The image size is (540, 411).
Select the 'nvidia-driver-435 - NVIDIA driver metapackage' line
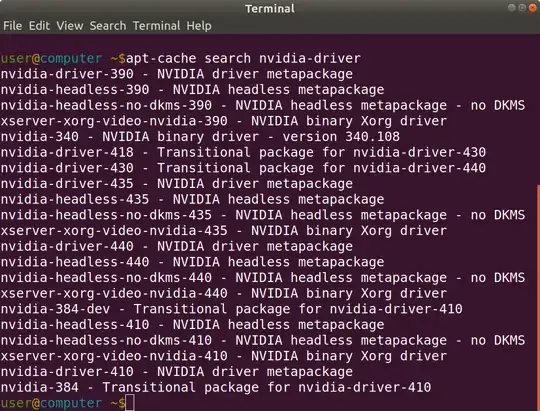(x=177, y=184)
